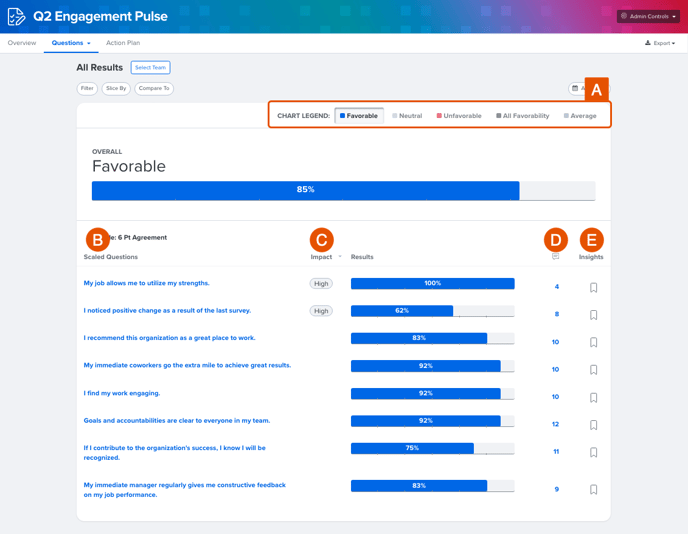Click the Select Team button

click(x=150, y=68)
